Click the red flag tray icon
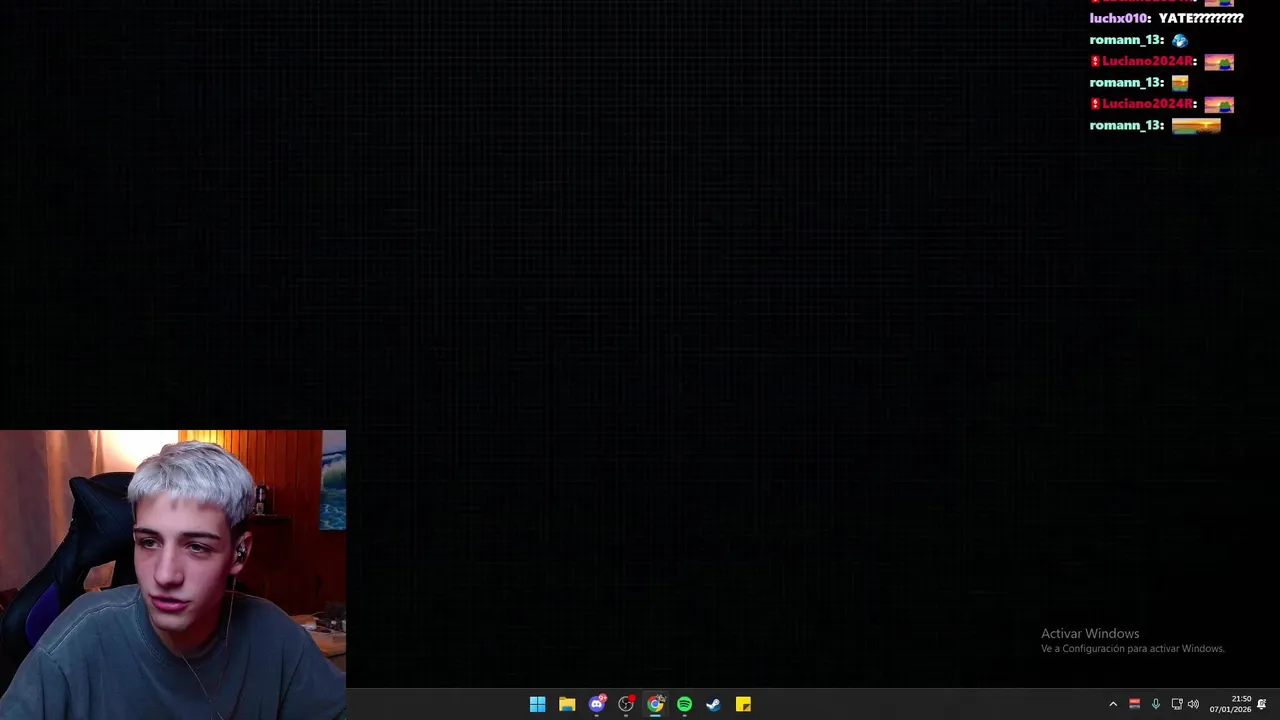Screen dimensions: 1280x720 coord(1134,704)
